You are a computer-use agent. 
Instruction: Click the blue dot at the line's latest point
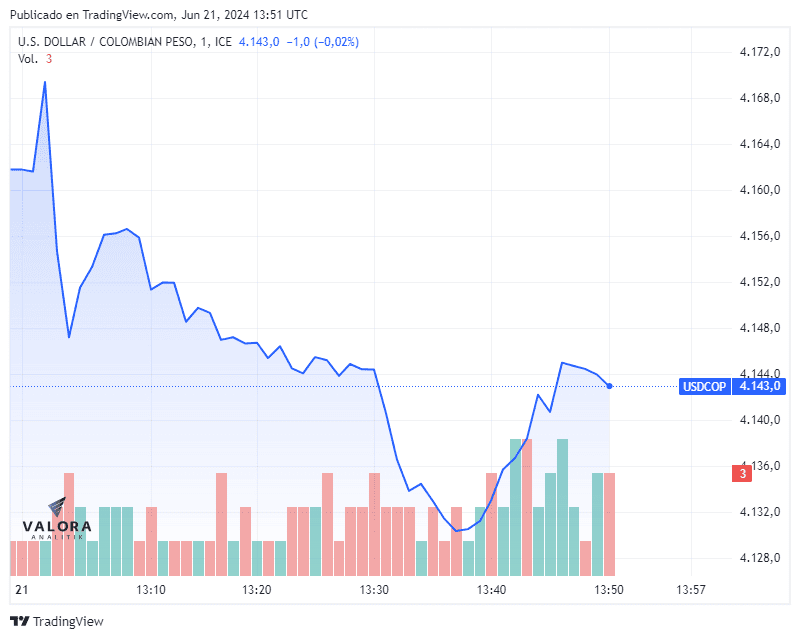[x=609, y=386]
